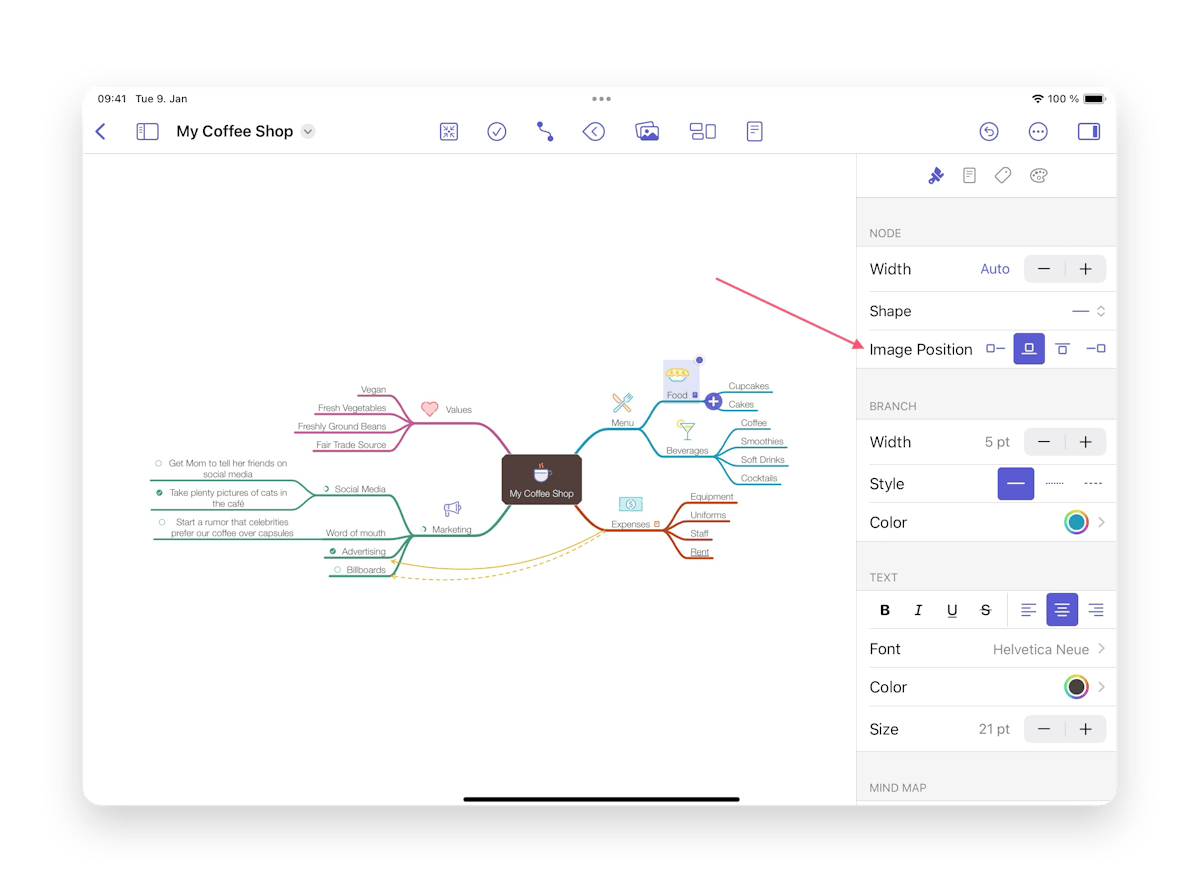This screenshot has width=1200, height=891.
Task: Toggle bold text formatting
Action: click(x=885, y=610)
